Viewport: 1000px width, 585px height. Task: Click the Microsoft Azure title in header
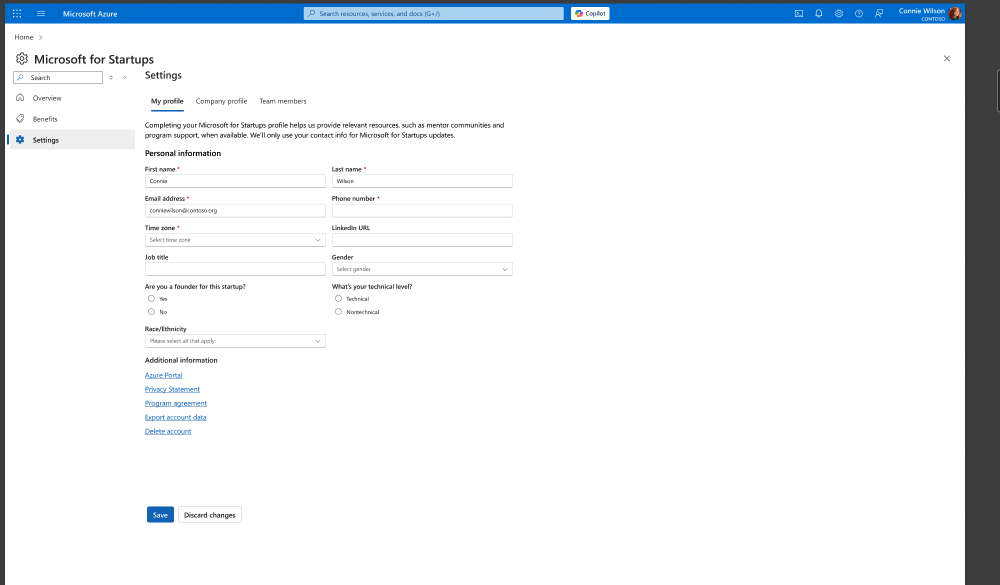tap(90, 13)
